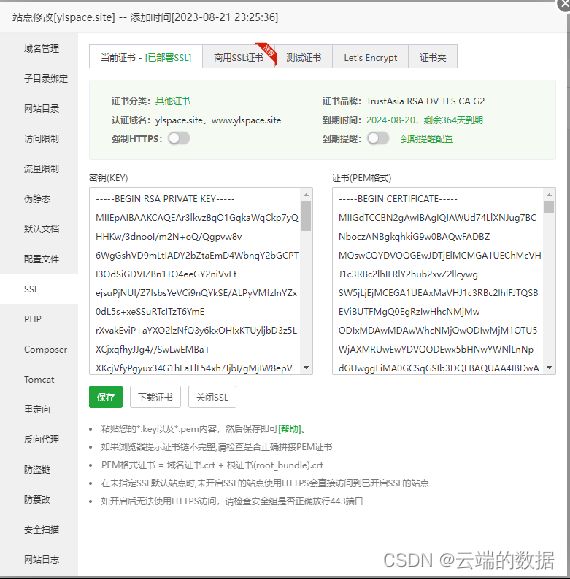Open the PHP sidebar section
The image size is (570, 579).
coord(32,319)
